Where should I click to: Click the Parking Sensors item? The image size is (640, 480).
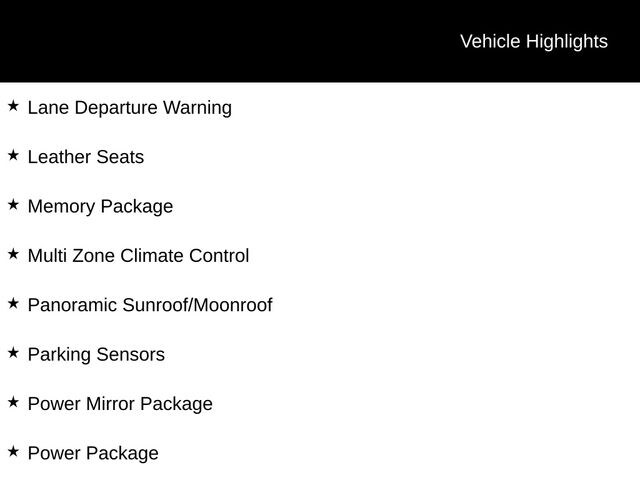(96, 355)
